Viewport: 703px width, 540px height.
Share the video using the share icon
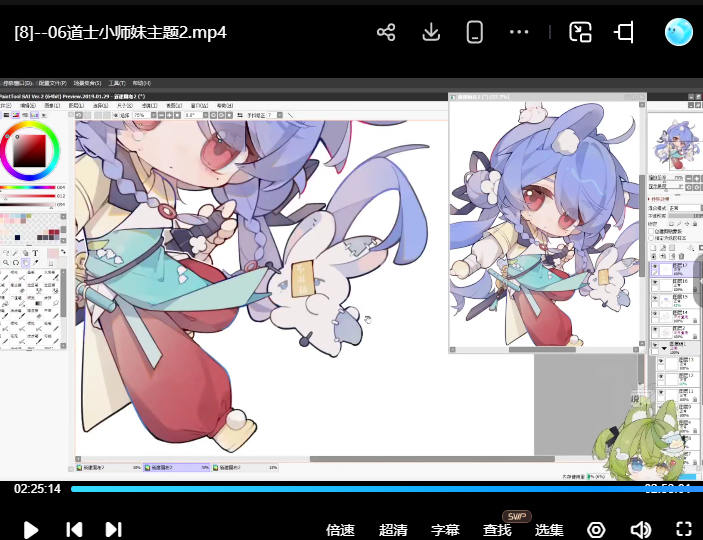coord(386,32)
